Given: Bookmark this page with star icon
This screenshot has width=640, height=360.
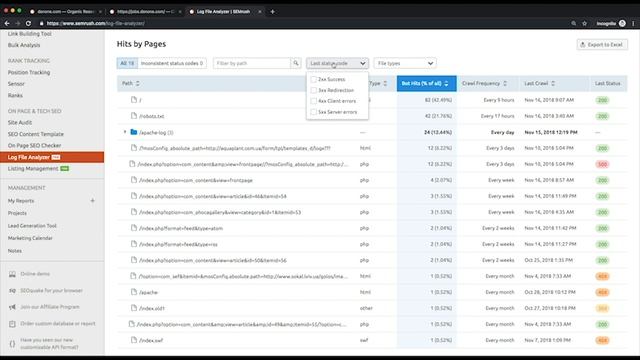Looking at the screenshot, I should pyautogui.click(x=584, y=23).
